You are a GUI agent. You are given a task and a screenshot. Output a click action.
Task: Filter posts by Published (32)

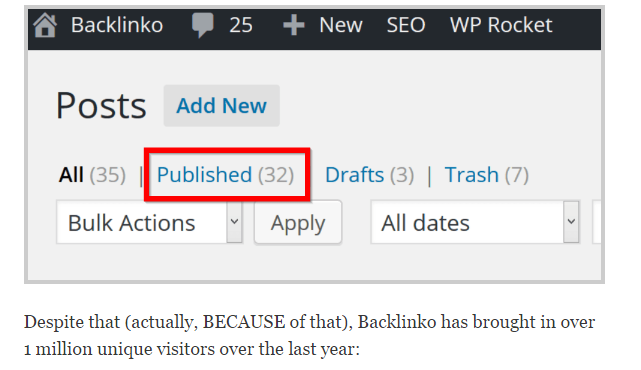click(225, 175)
